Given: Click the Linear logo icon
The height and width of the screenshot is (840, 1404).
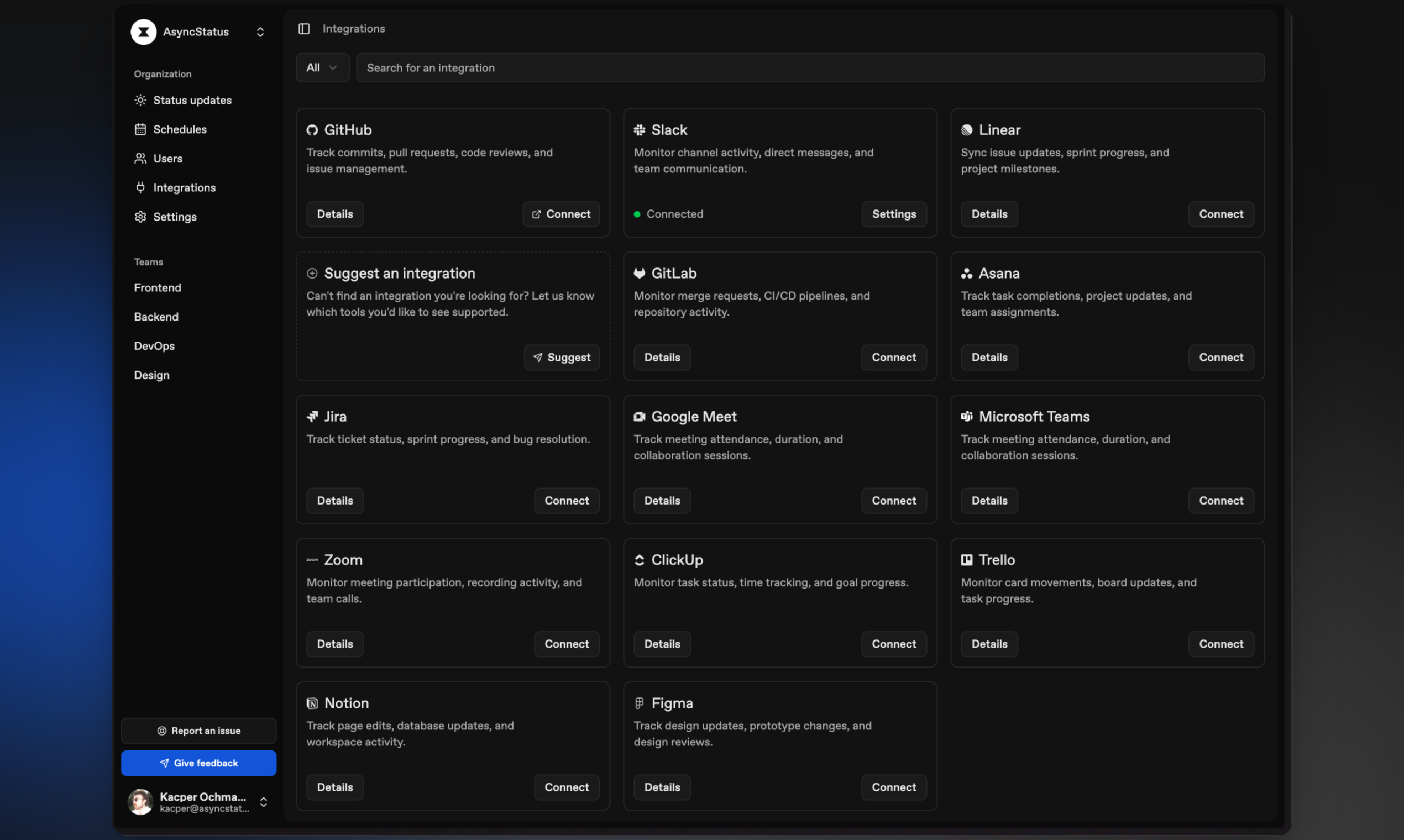Looking at the screenshot, I should point(966,130).
